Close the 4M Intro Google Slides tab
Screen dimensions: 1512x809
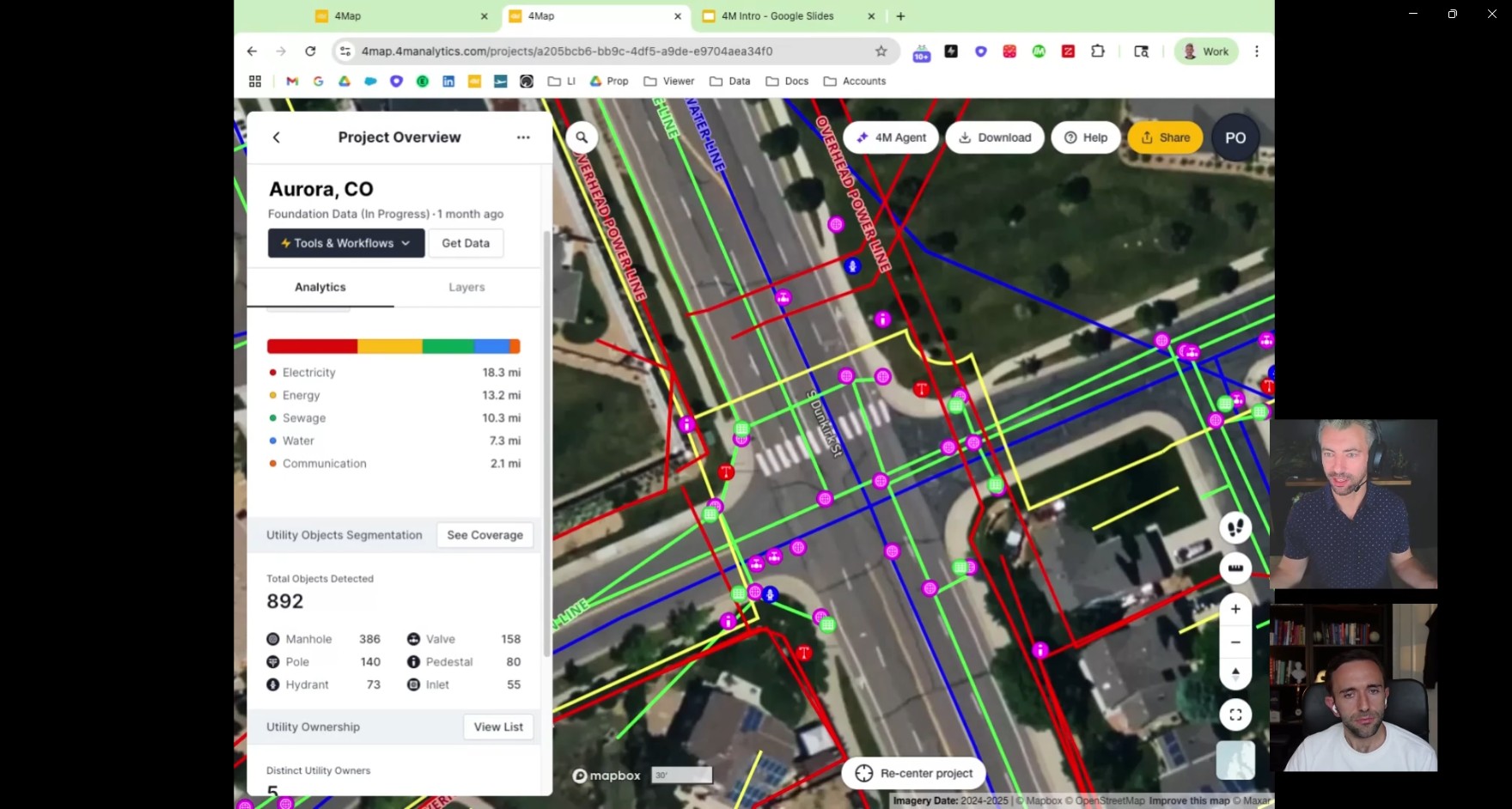871,15
